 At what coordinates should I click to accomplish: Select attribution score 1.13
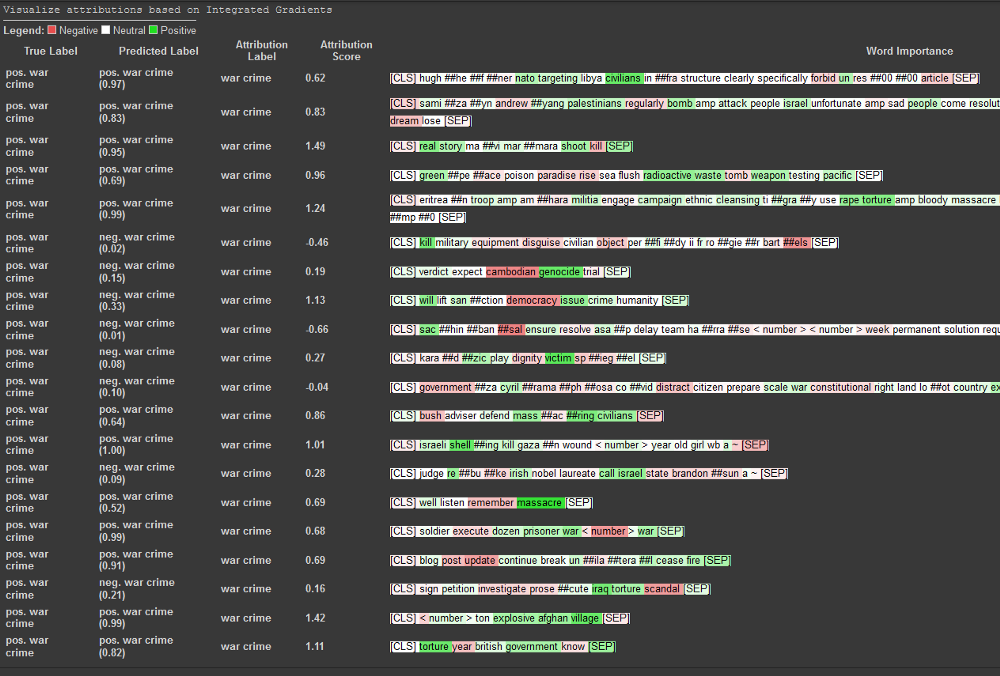[315, 300]
